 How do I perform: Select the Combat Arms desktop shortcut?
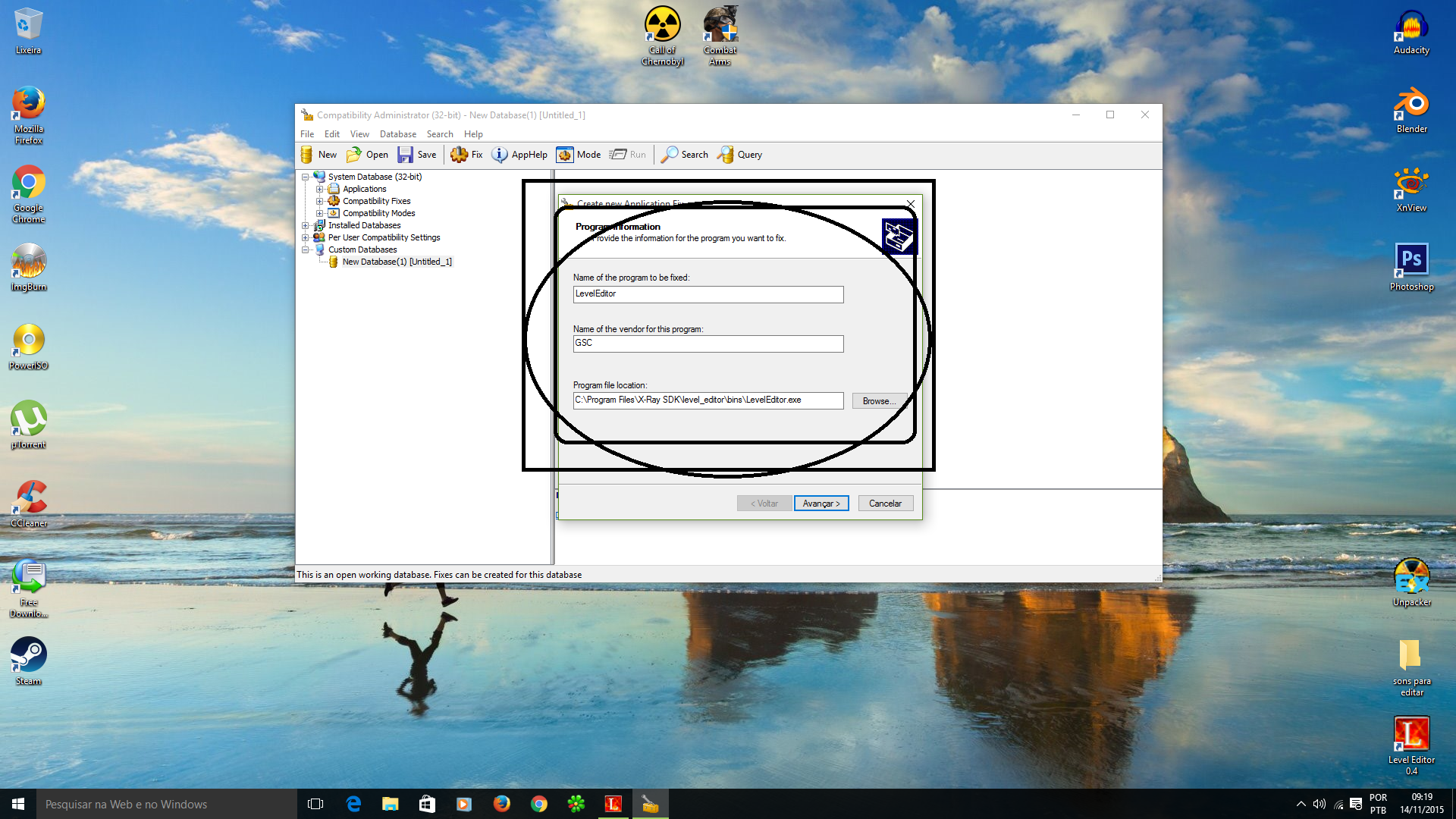click(x=720, y=36)
